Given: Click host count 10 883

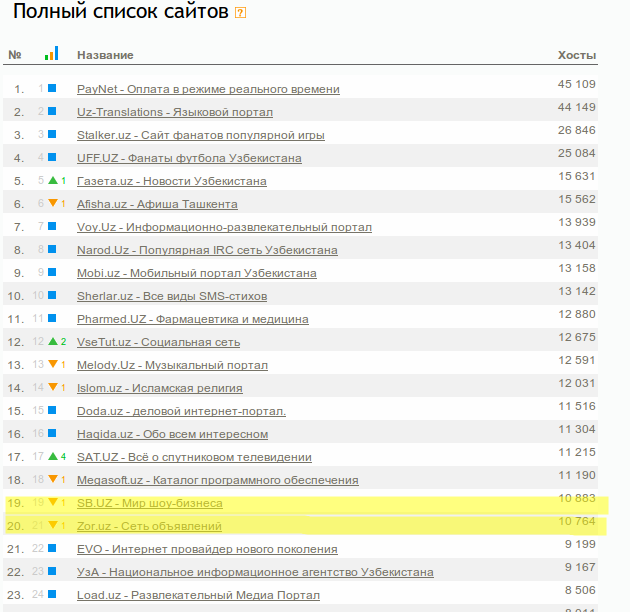Looking at the screenshot, I should point(577,498).
